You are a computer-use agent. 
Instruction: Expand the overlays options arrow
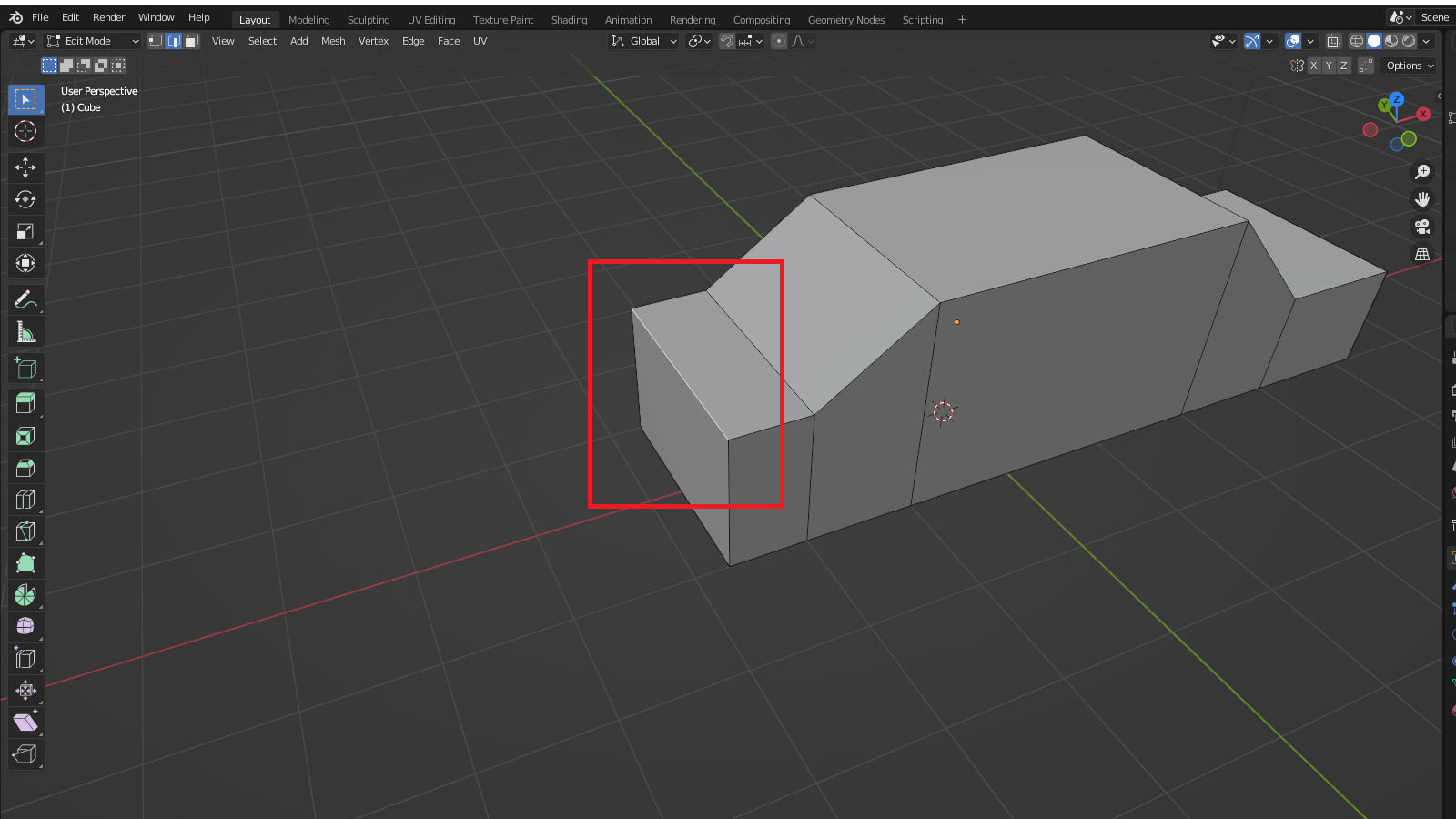[x=1310, y=41]
